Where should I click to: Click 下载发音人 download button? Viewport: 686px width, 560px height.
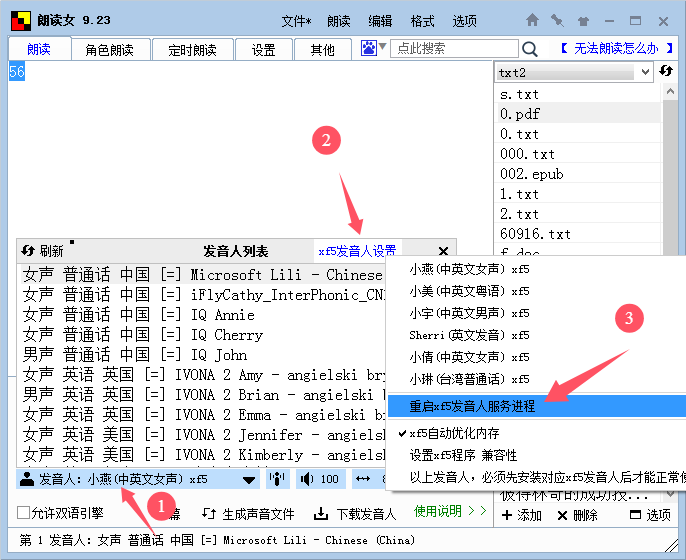[355, 514]
